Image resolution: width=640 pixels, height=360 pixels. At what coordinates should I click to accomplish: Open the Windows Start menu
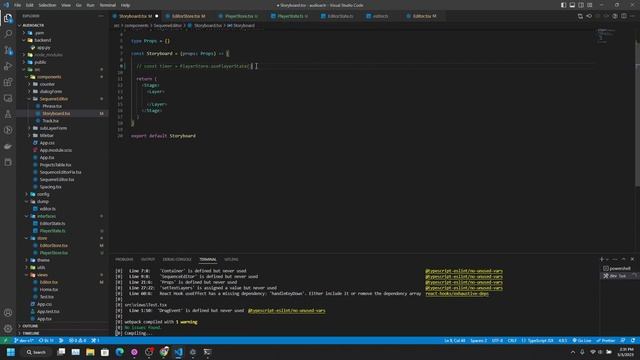click(x=11, y=352)
